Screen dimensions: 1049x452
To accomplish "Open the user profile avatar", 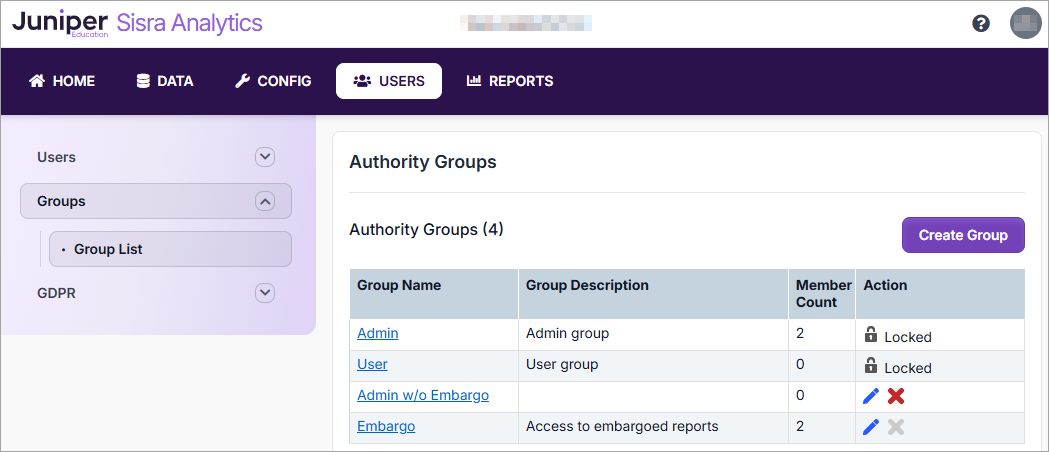I will point(1025,23).
